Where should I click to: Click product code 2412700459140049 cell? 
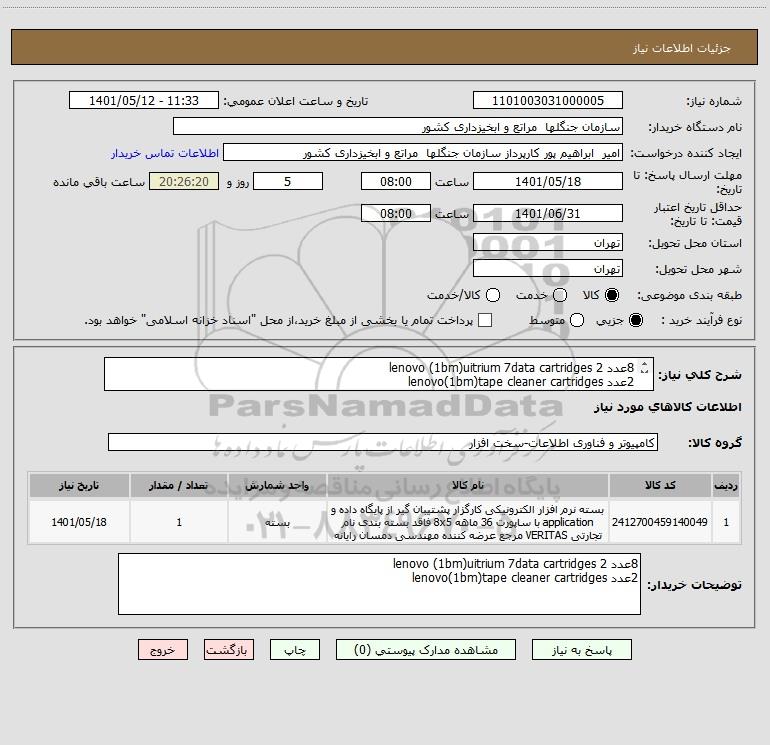point(660,522)
